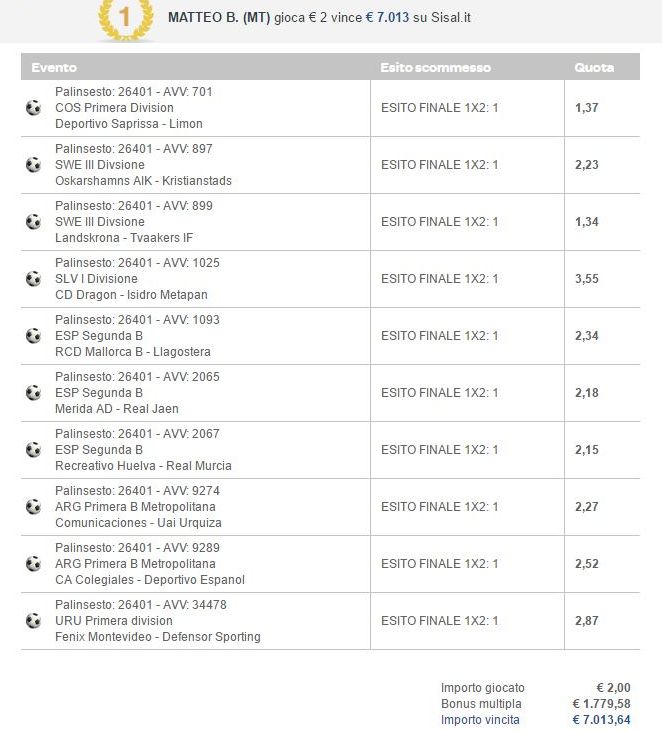The height and width of the screenshot is (733, 662).
Task: Click soccer ball icon for CA Colegiales match
Action: [x=33, y=564]
